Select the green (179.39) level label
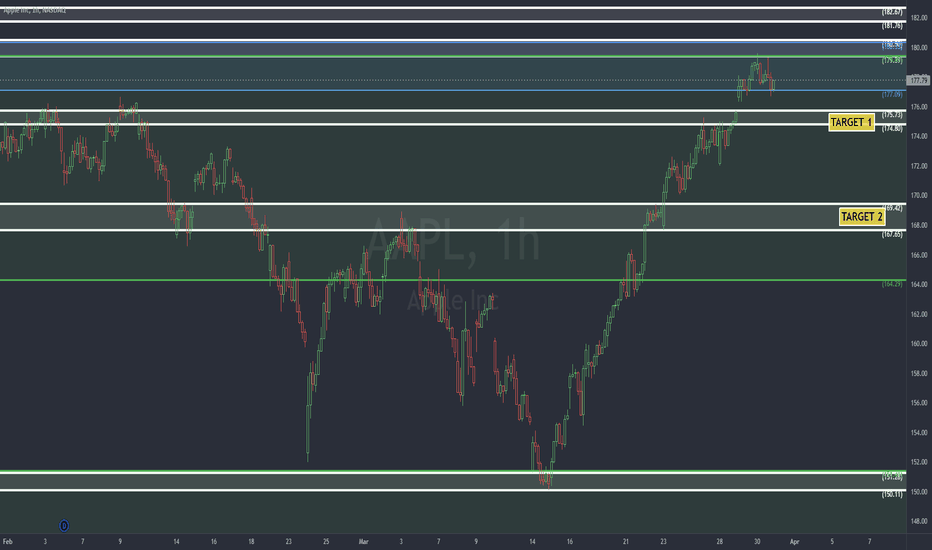Viewport: 932px width, 550px height. (892, 61)
